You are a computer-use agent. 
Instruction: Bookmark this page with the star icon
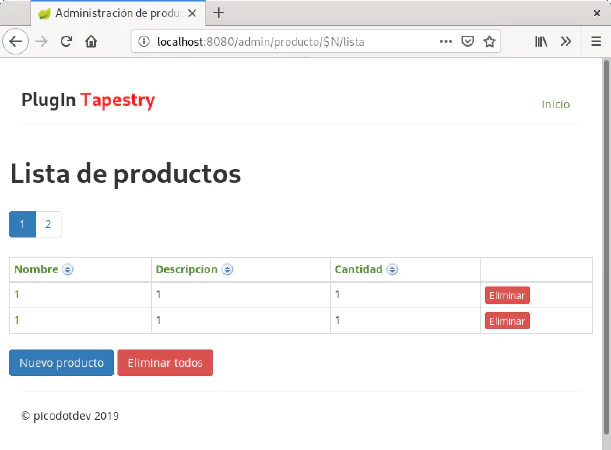coord(490,42)
